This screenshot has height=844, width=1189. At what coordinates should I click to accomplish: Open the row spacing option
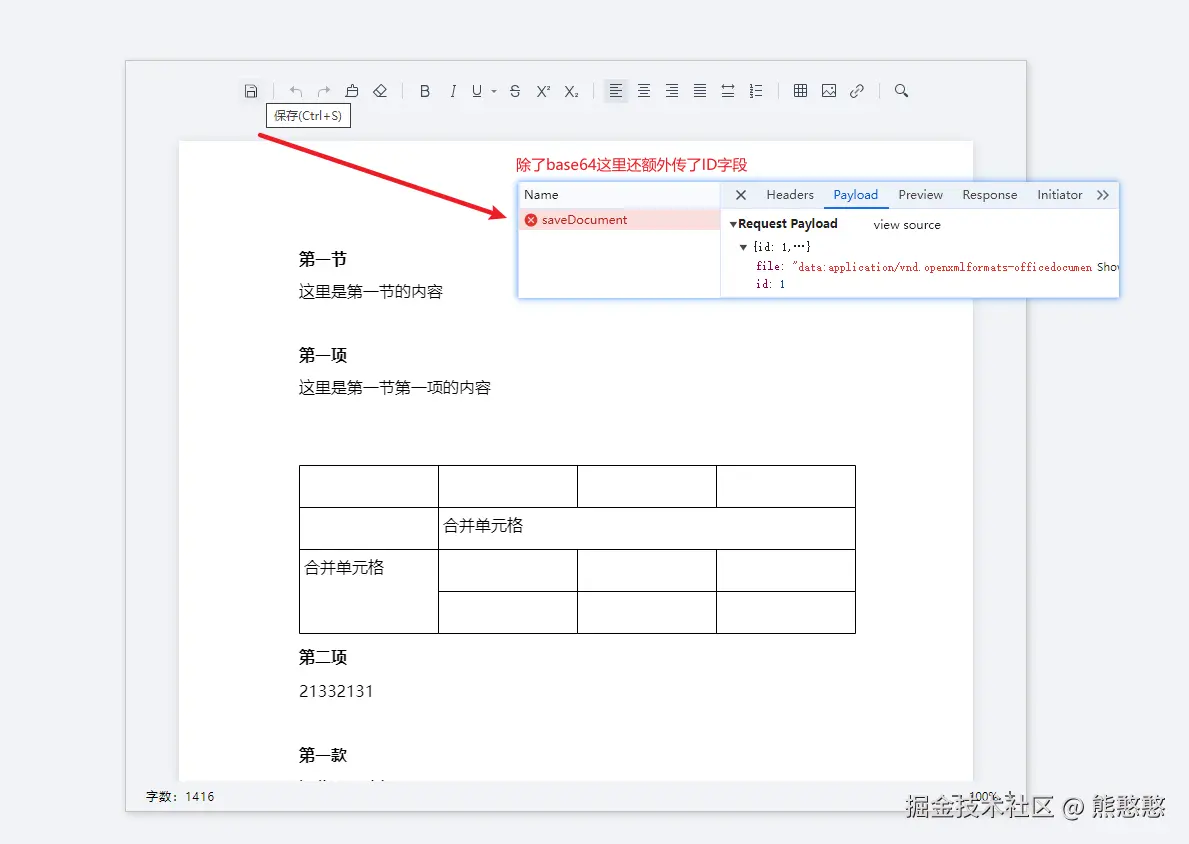728,91
